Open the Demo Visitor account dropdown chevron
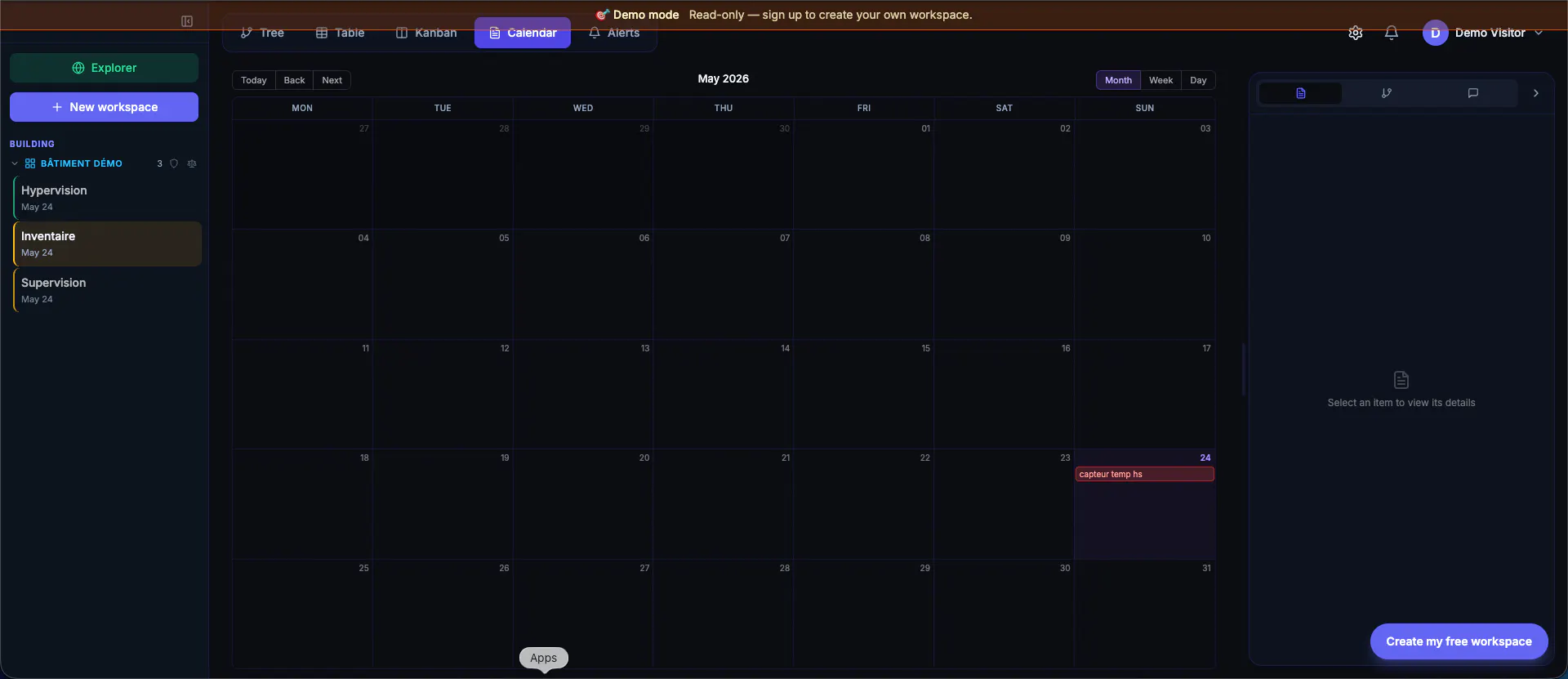Screen dimensions: 1568x679 coord(1539,33)
